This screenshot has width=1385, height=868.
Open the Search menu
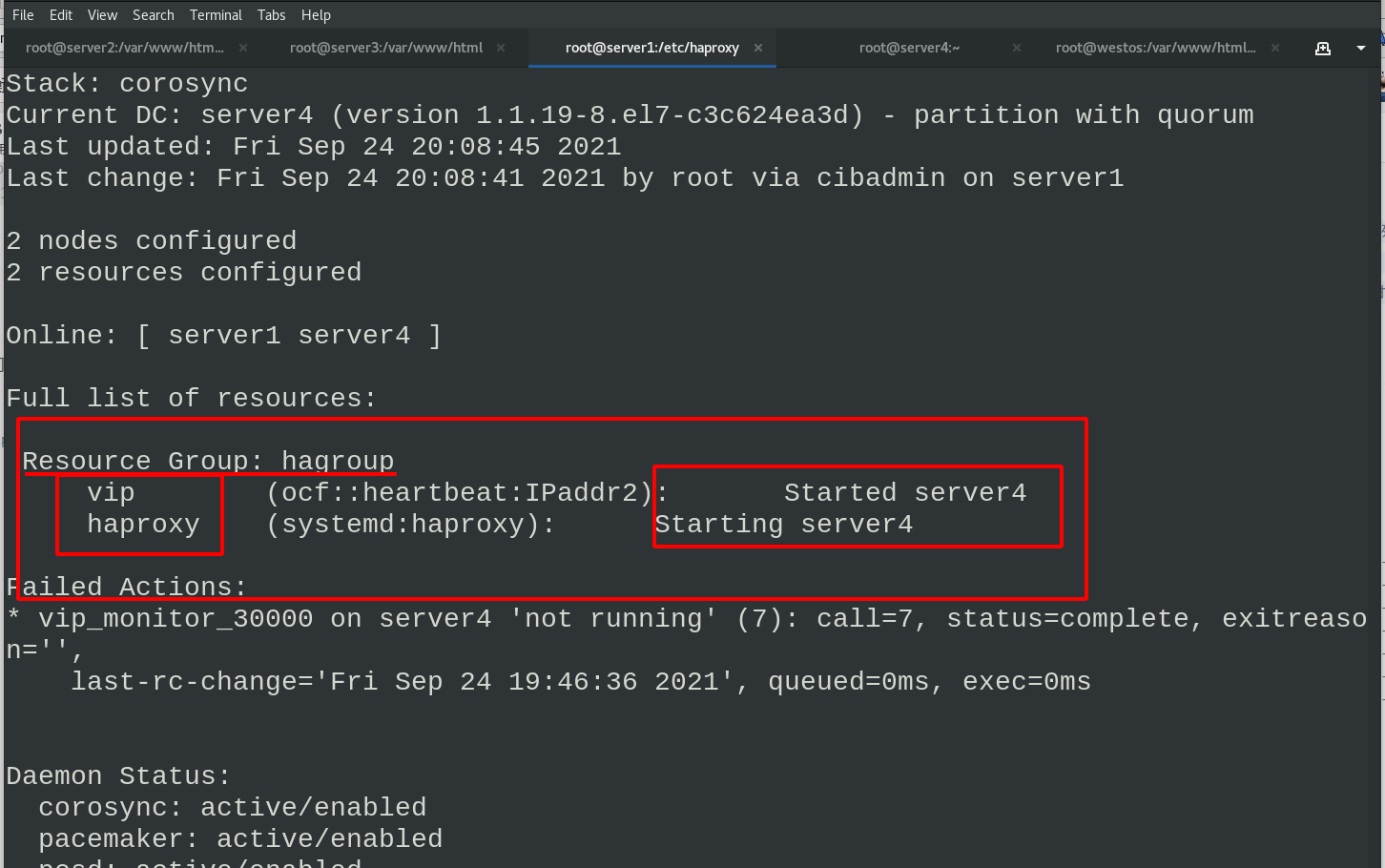pyautogui.click(x=154, y=15)
